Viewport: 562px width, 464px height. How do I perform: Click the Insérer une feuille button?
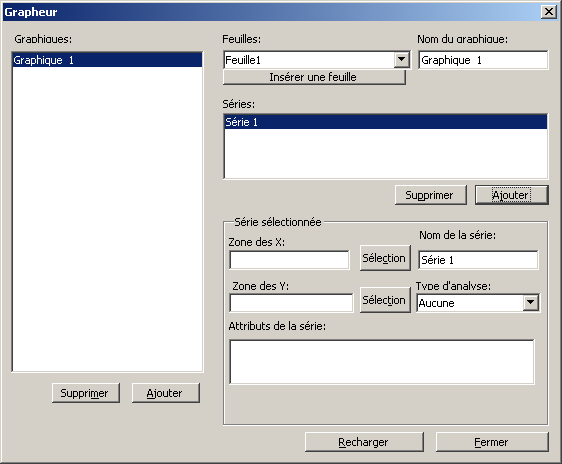point(314,77)
